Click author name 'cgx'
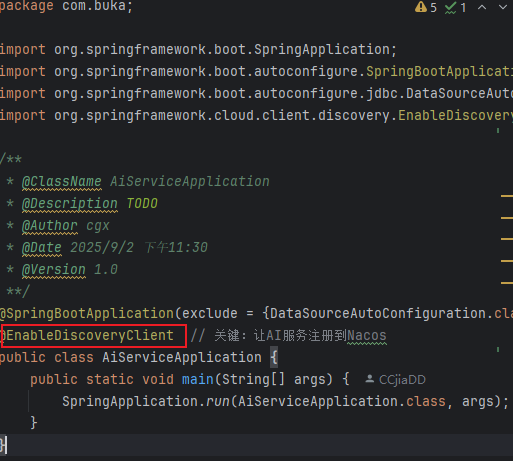 tap(98, 227)
